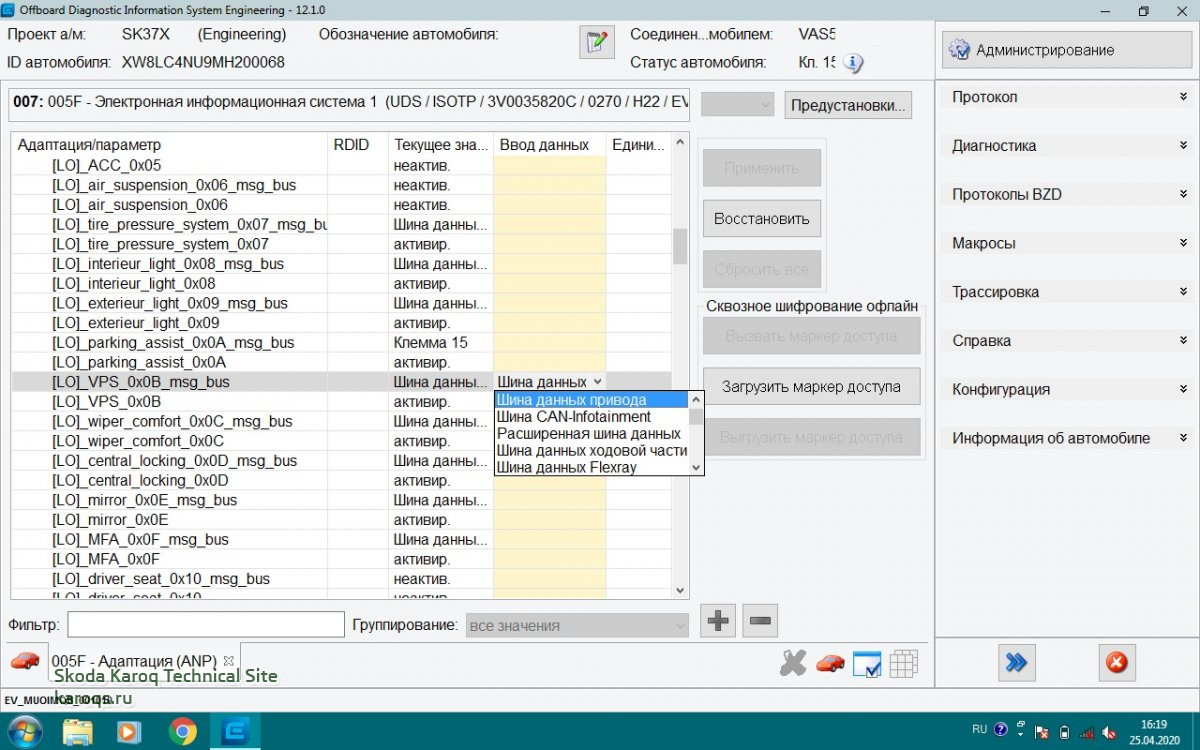
Task: Open the 'Шина данных' combo box in VPS row
Action: (x=550, y=382)
